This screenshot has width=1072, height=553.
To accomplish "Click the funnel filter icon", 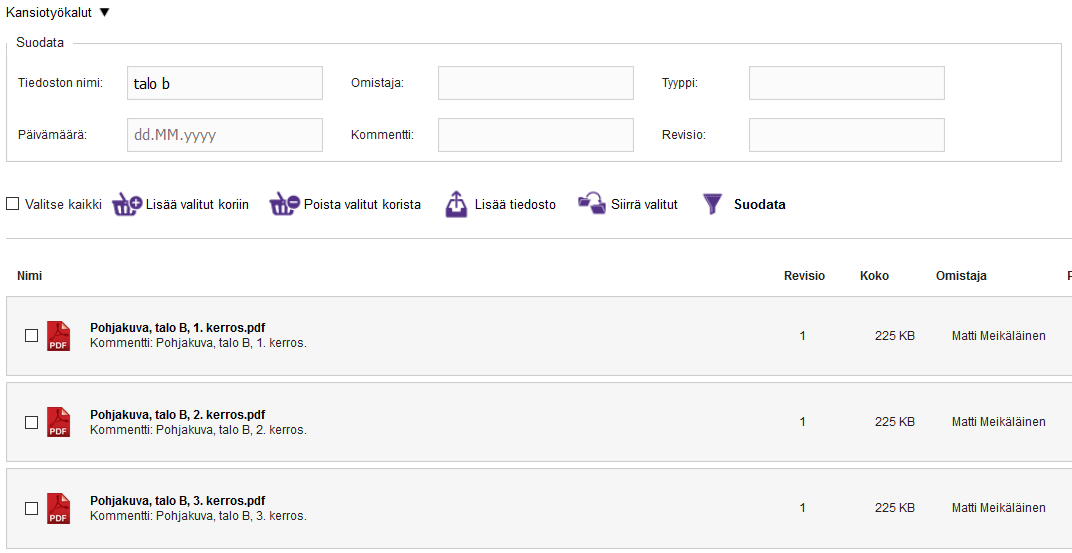I will click(712, 204).
